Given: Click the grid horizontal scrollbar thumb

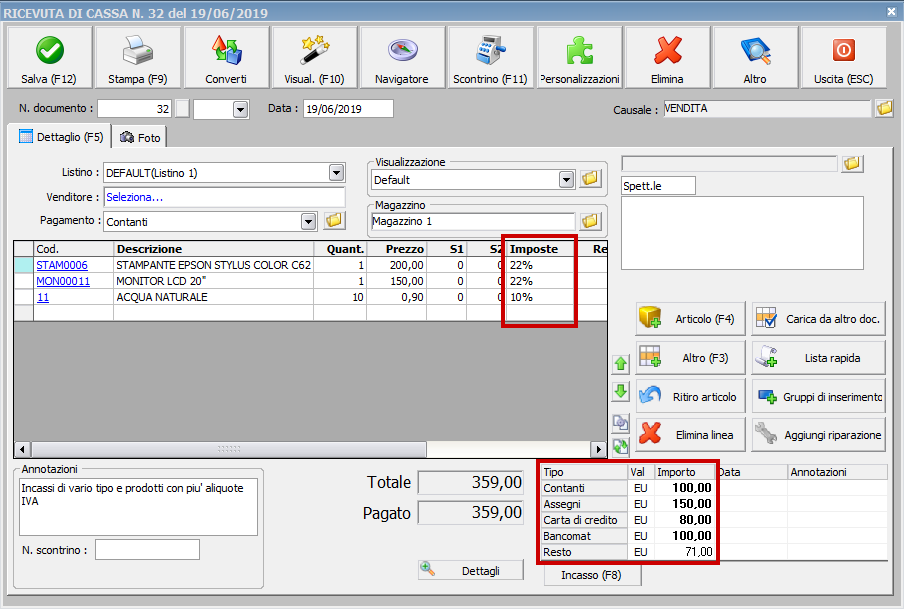Looking at the screenshot, I should [x=229, y=449].
